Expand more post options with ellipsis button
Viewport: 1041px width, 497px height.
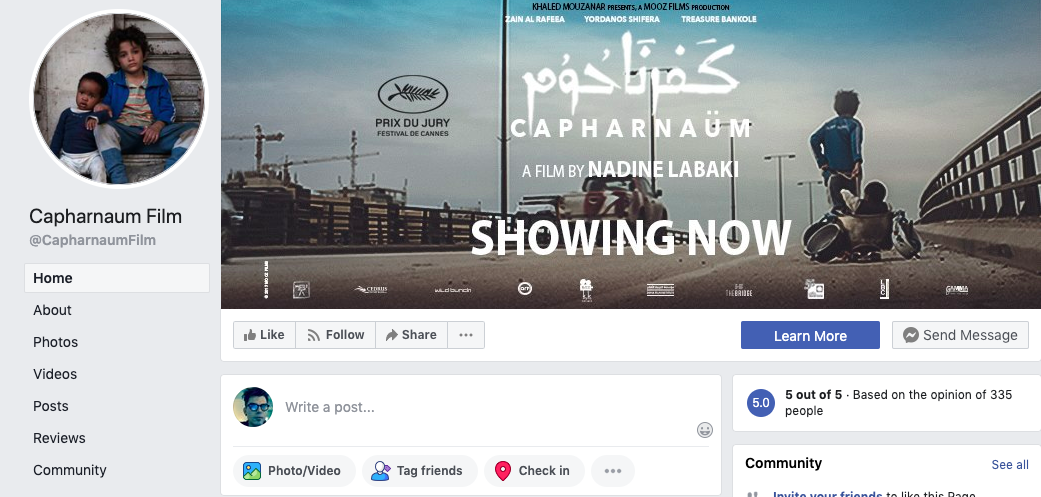click(x=613, y=471)
